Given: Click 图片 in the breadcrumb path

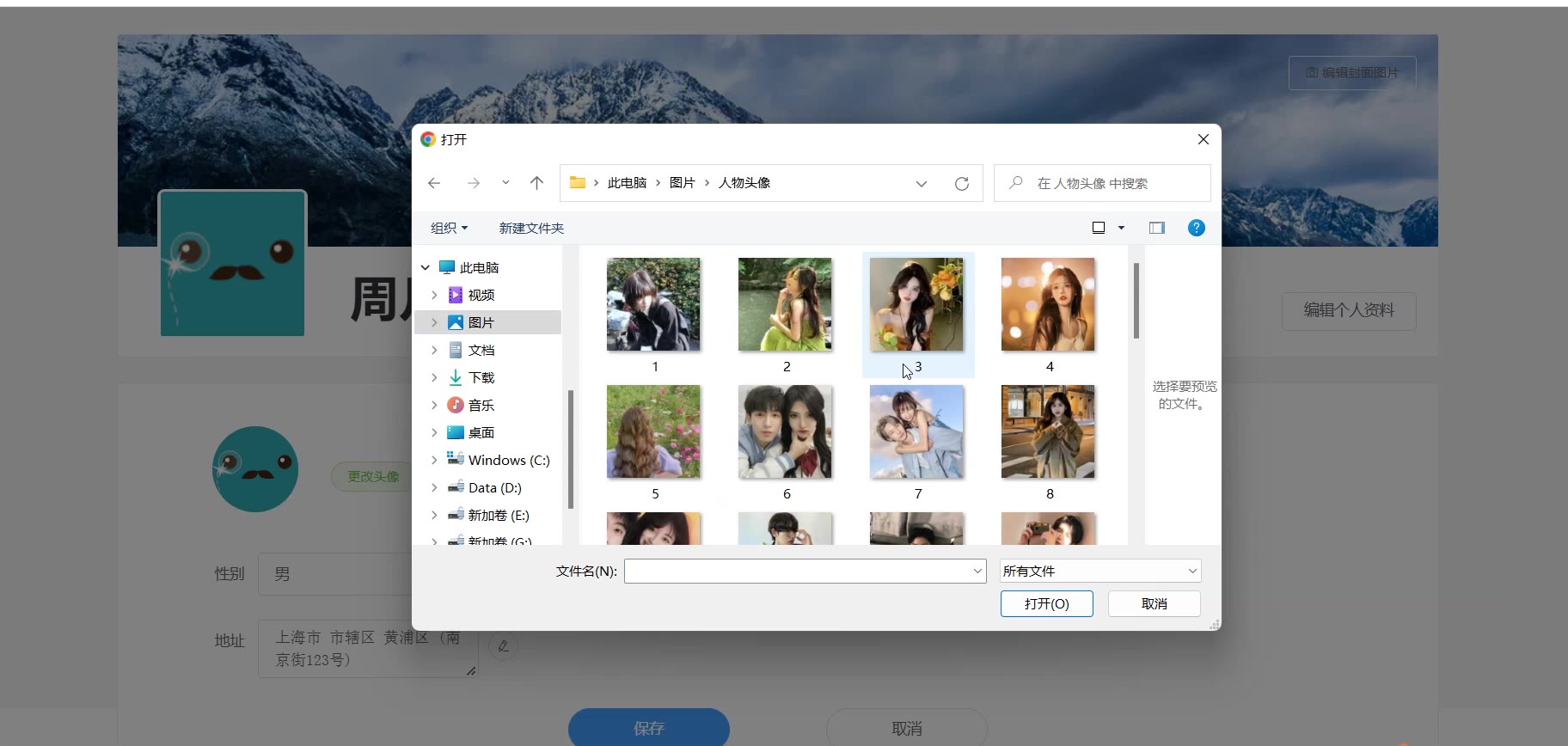Looking at the screenshot, I should pyautogui.click(x=682, y=183).
